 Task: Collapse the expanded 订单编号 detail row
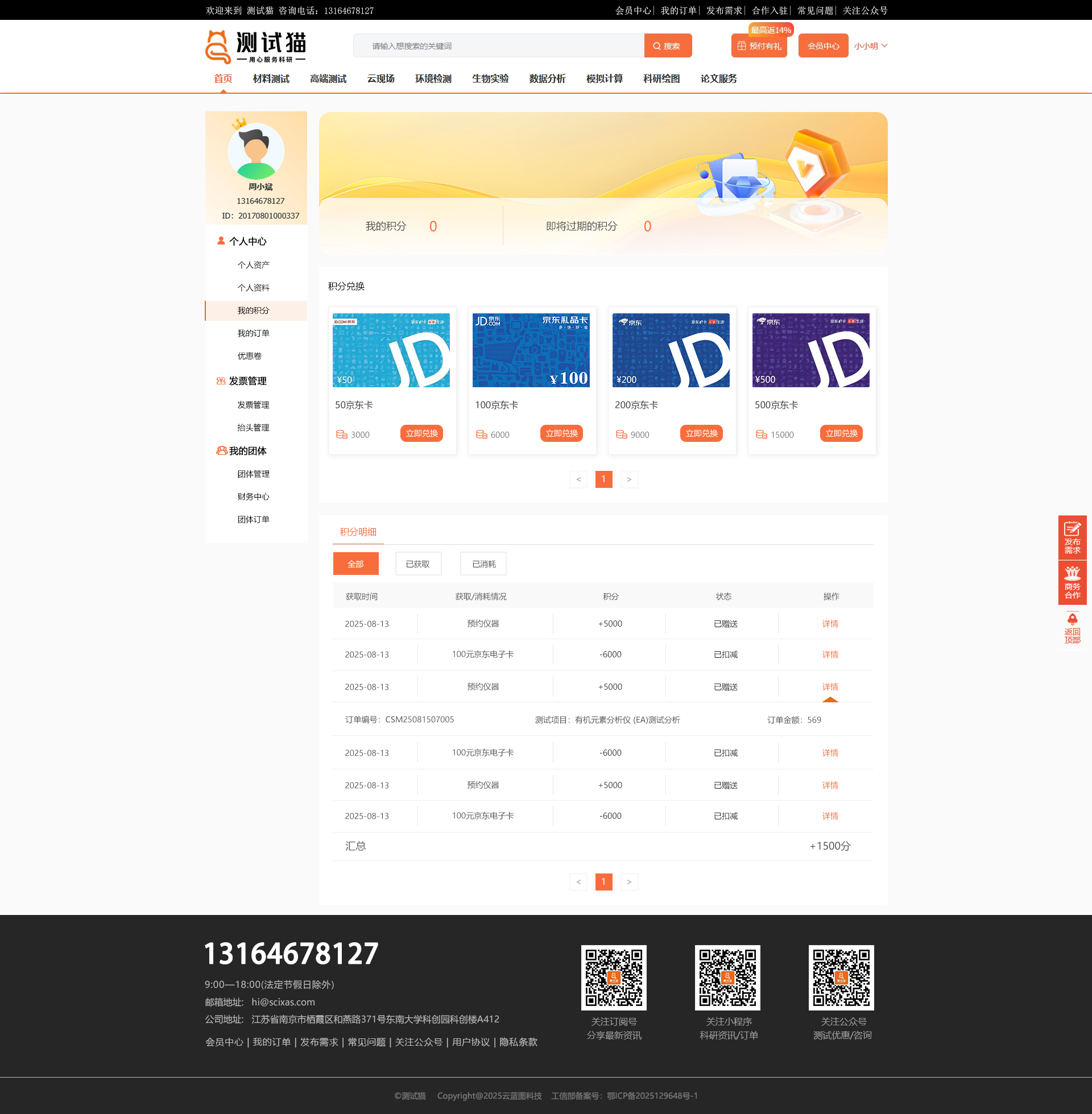click(830, 686)
